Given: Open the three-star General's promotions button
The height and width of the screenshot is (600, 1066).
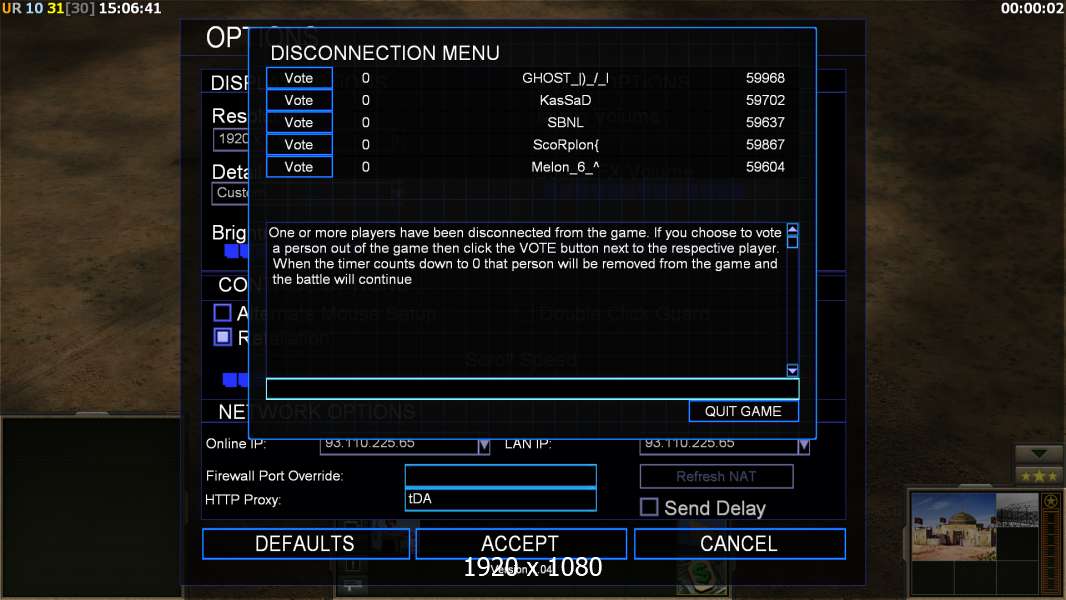Looking at the screenshot, I should tap(1039, 476).
